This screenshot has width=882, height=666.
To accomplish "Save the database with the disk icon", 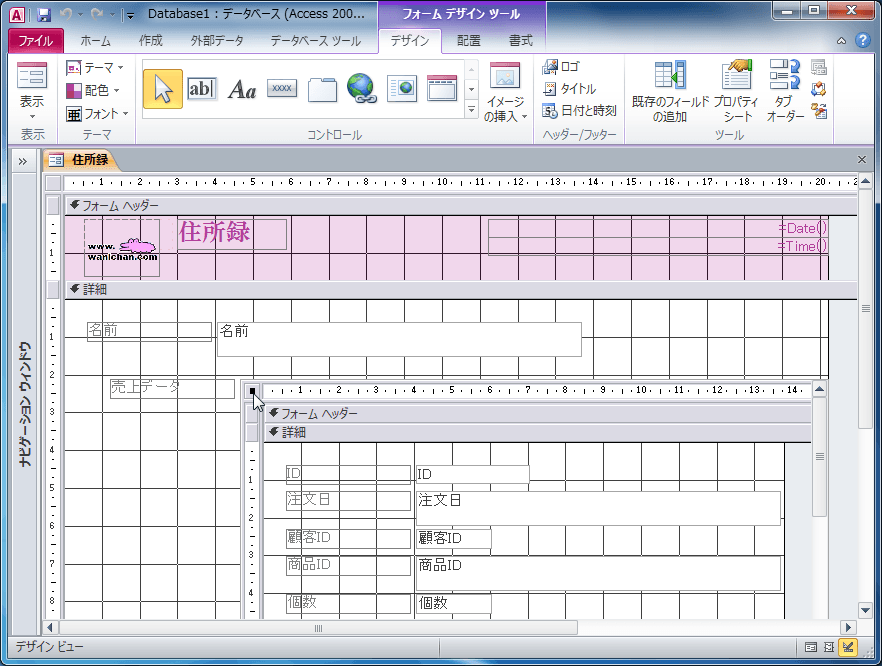I will (x=43, y=15).
